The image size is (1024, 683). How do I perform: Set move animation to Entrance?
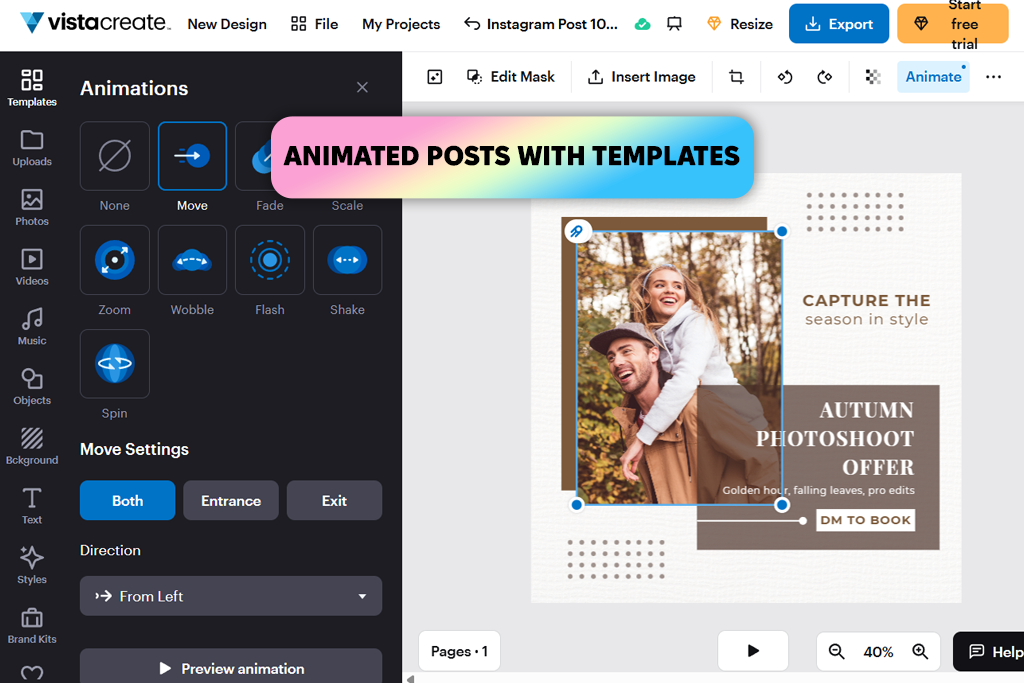[231, 501]
